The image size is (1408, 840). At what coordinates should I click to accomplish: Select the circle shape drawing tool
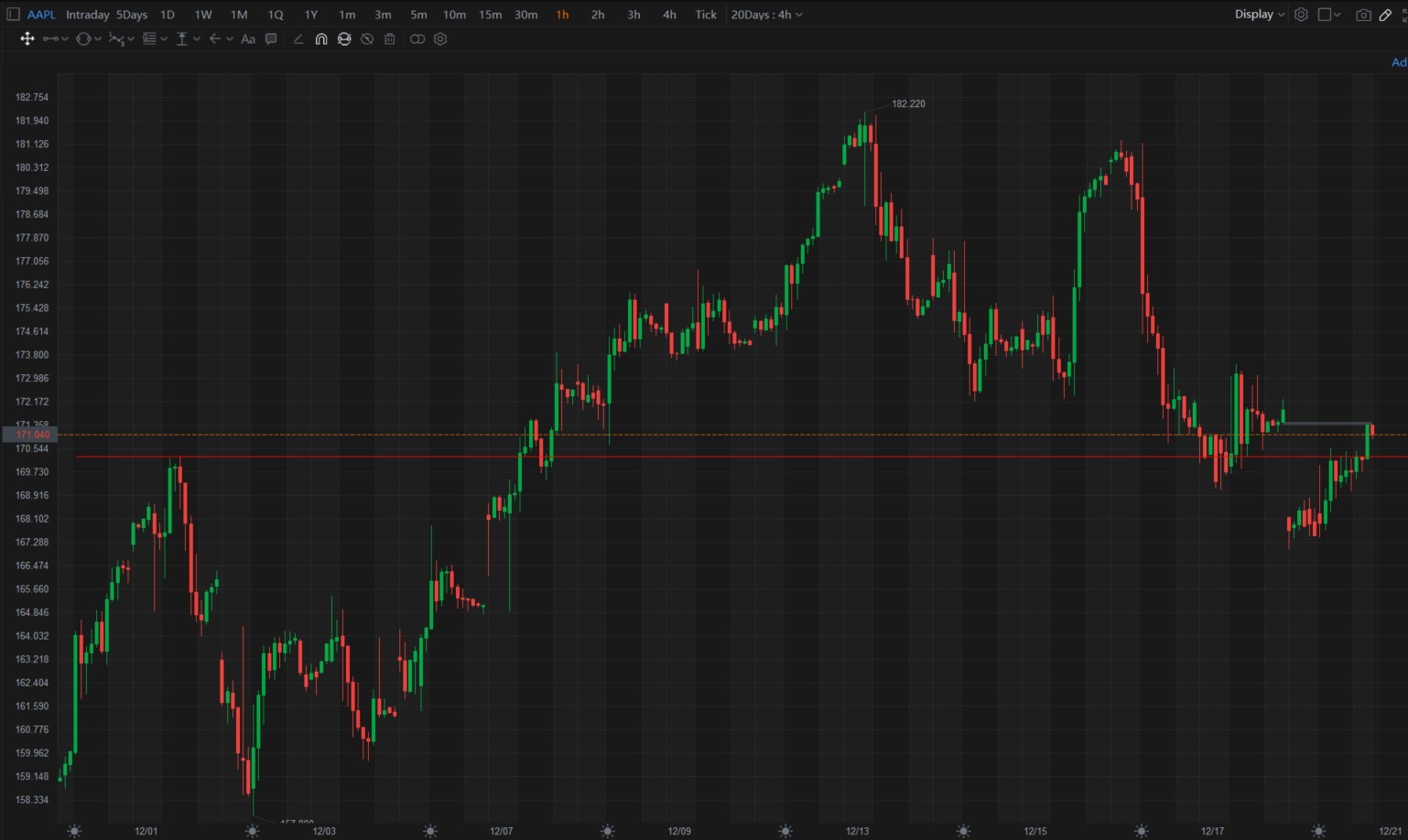pyautogui.click(x=83, y=38)
